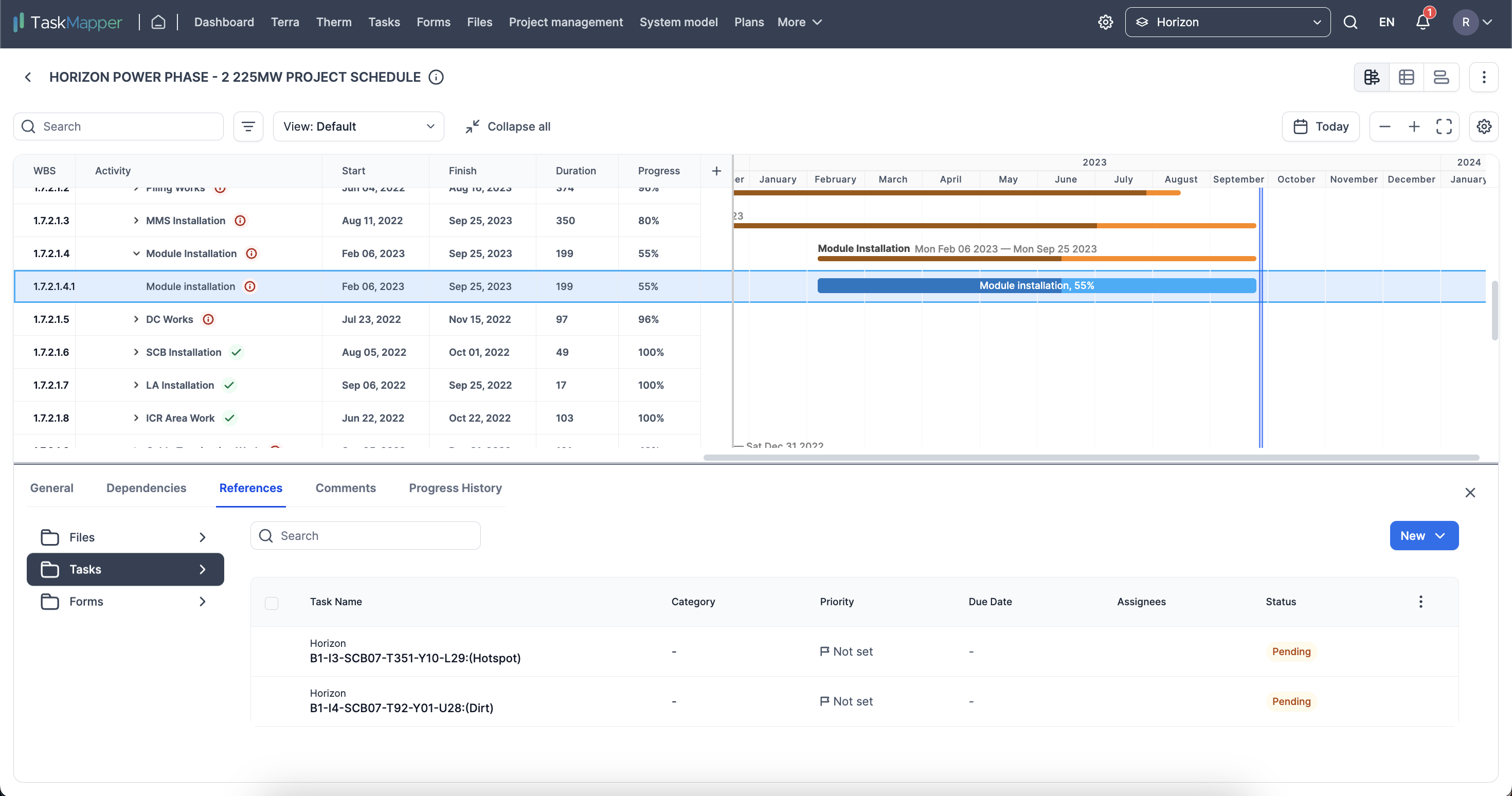1512x796 pixels.
Task: Click the alert icon on Module installation 1.7.2.1.4.1
Action: [249, 286]
